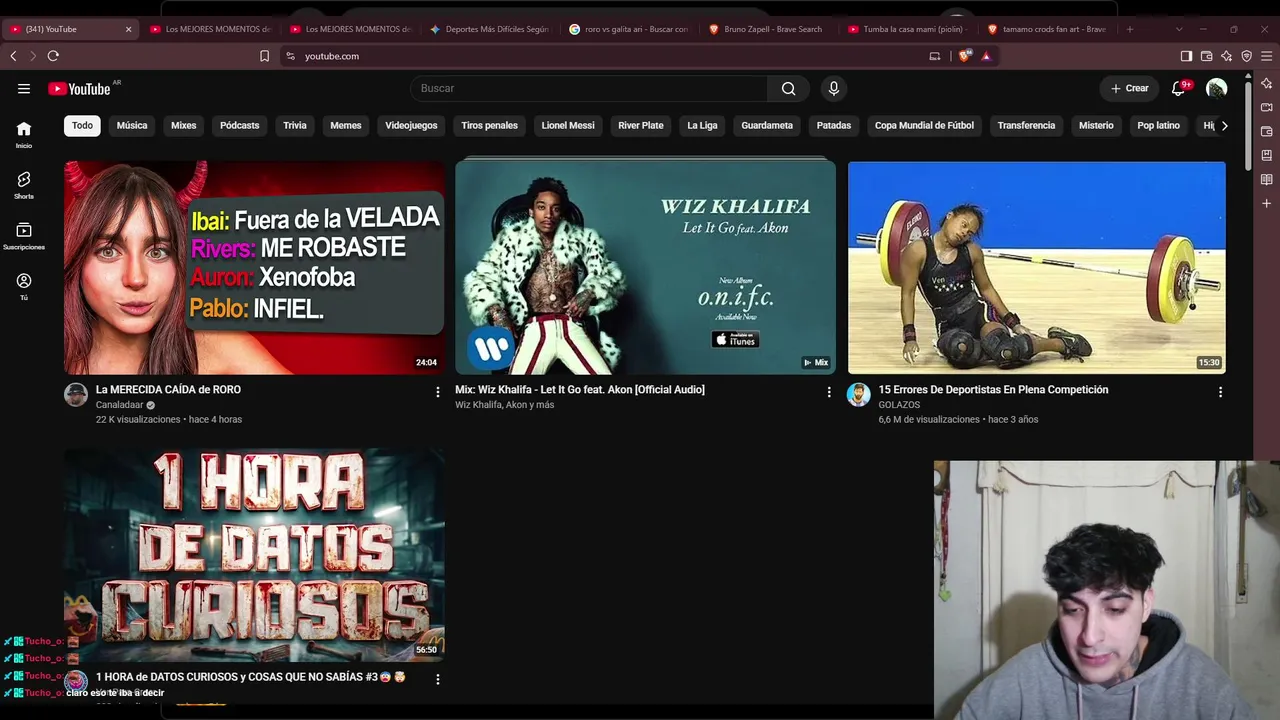Switch to the Deportes Más Difíciles tab
Screen dimensions: 1280x720
point(490,29)
